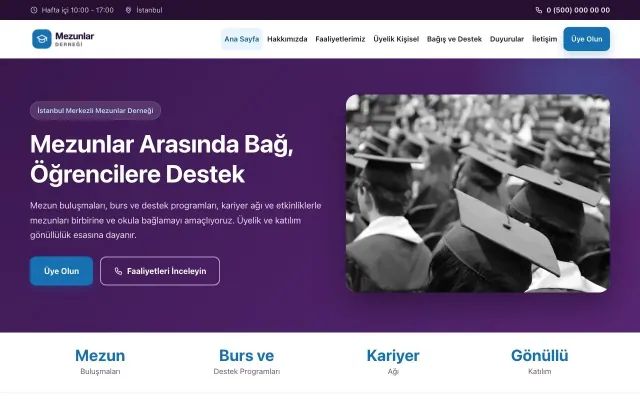Click Üye Olun button in header
The height and width of the screenshot is (400, 640).
(587, 39)
